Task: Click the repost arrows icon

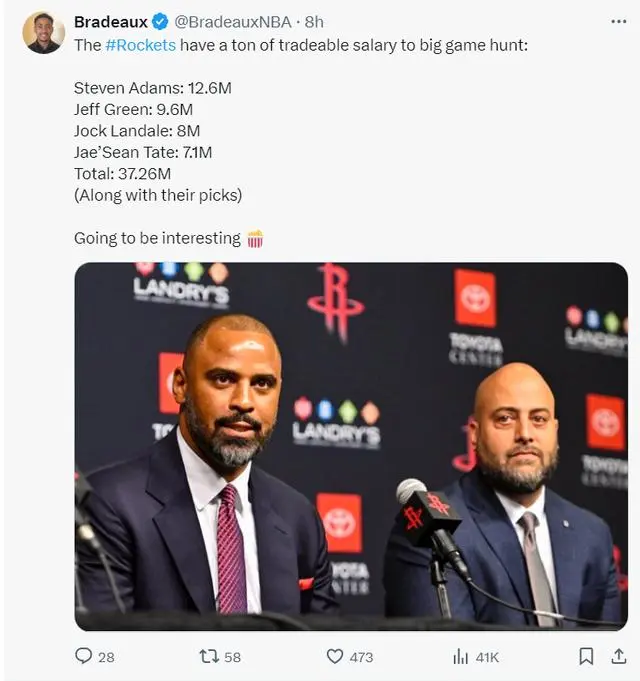Action: click(x=209, y=656)
